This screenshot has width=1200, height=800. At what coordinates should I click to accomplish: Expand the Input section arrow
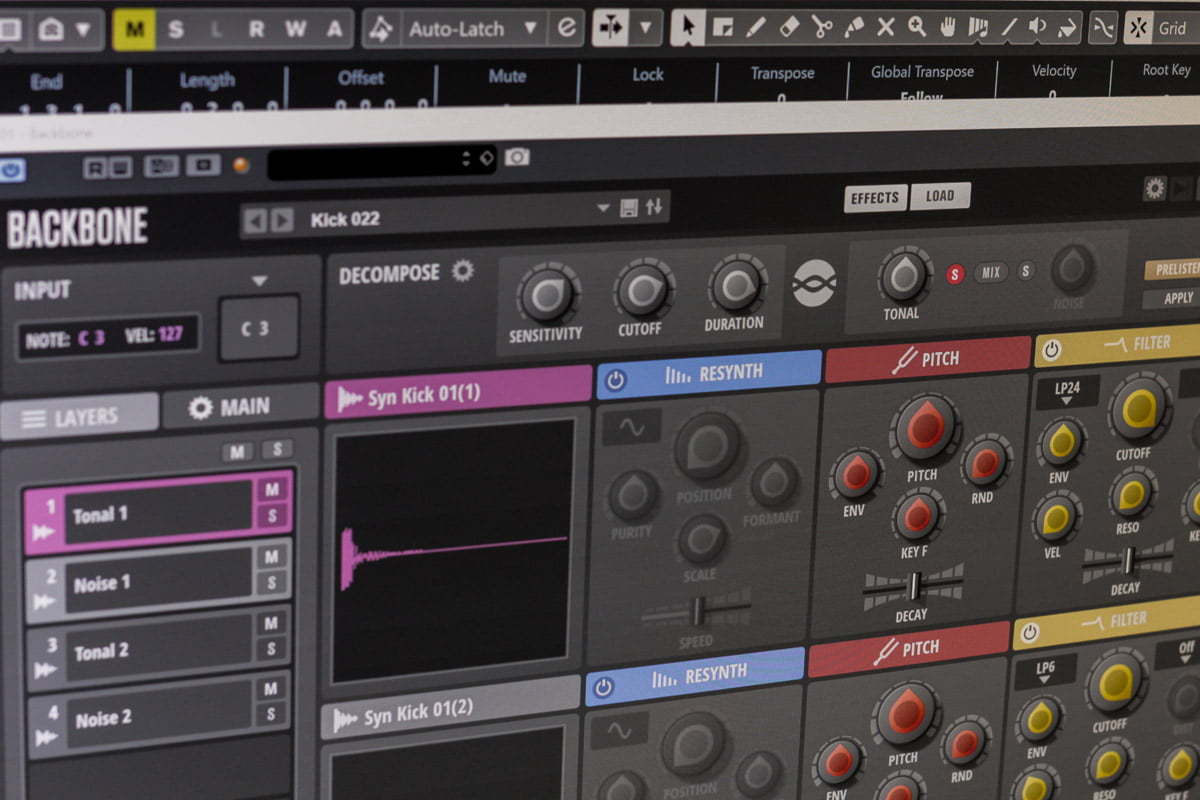260,281
